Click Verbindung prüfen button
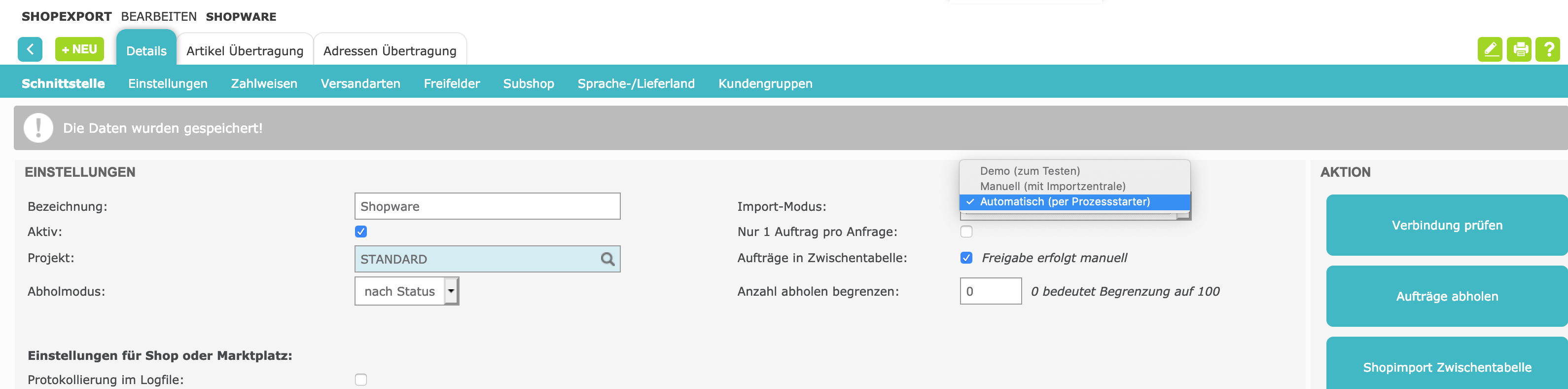This screenshot has height=389, width=1568. 1446,226
